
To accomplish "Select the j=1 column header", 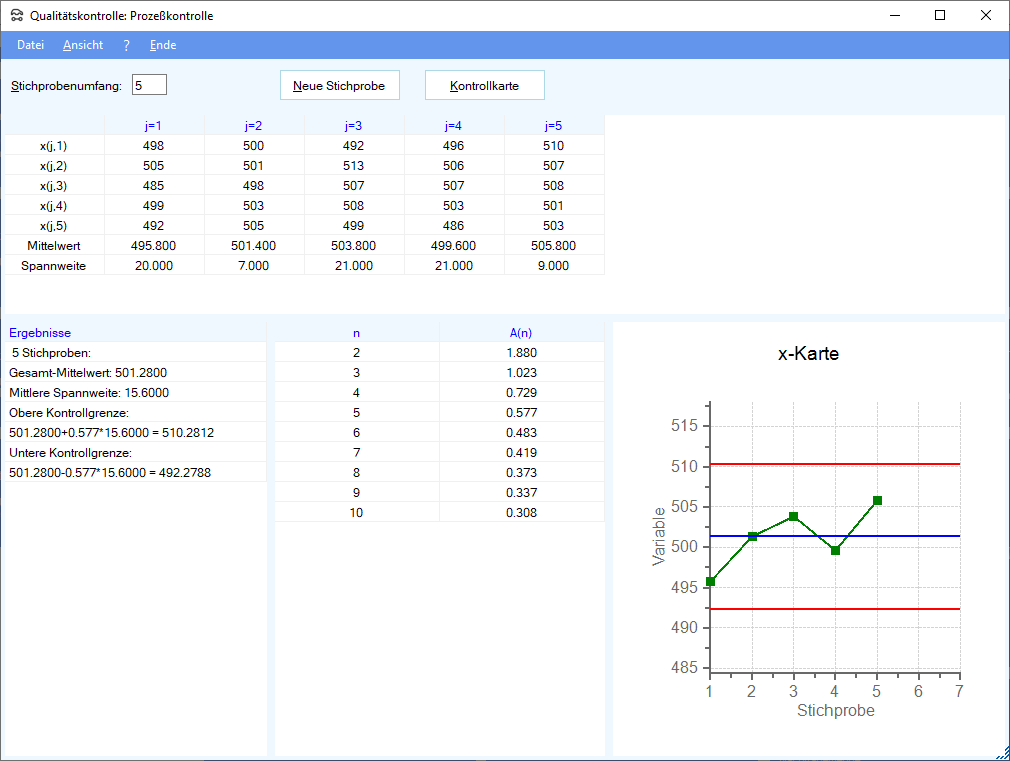I will (x=154, y=125).
